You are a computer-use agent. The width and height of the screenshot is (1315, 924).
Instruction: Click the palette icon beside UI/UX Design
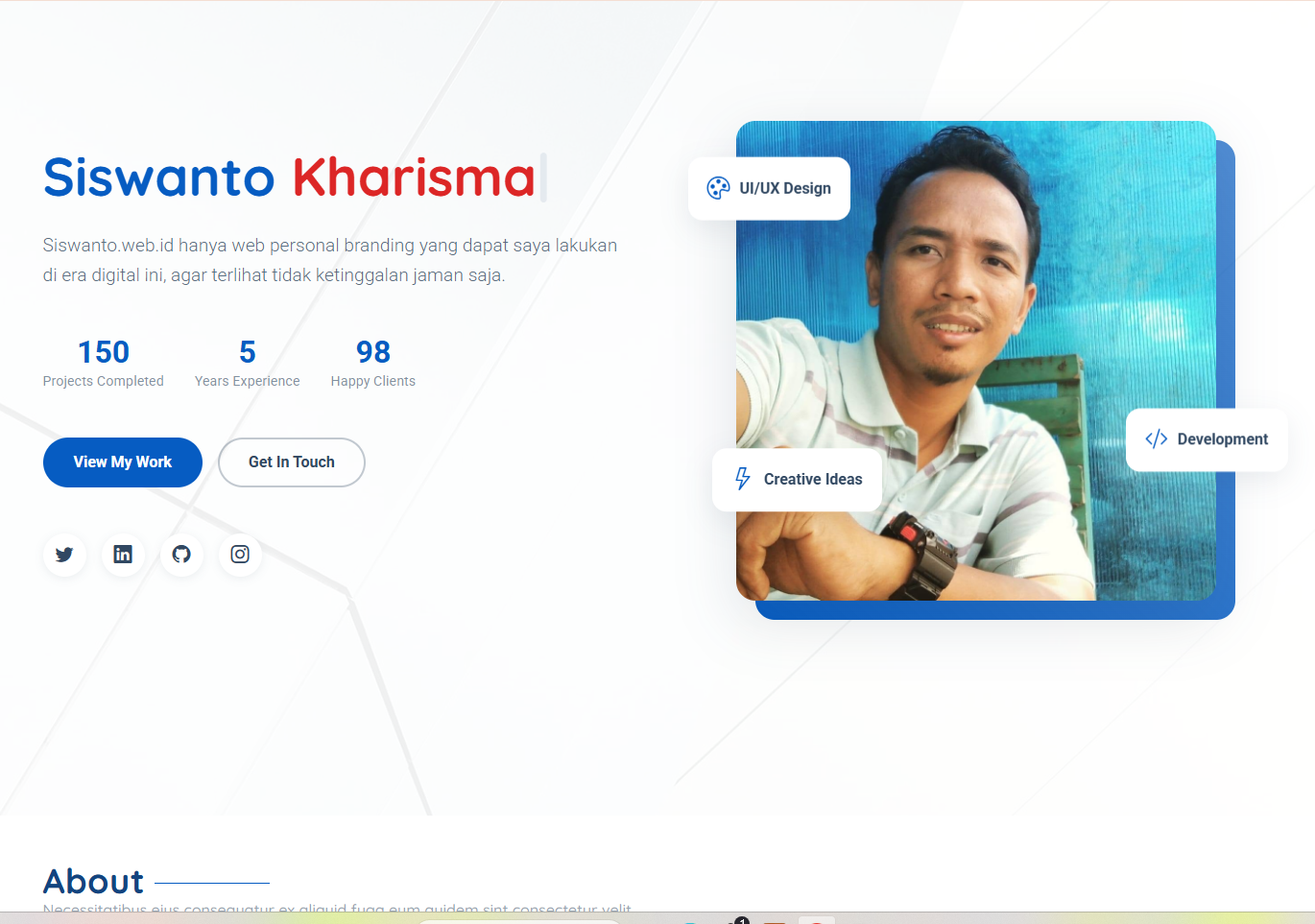[718, 188]
